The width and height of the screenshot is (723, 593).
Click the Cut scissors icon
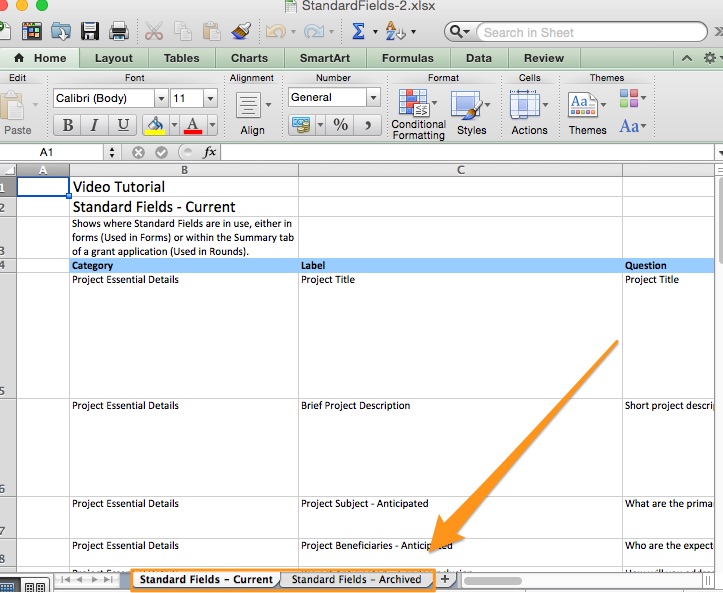click(x=153, y=32)
